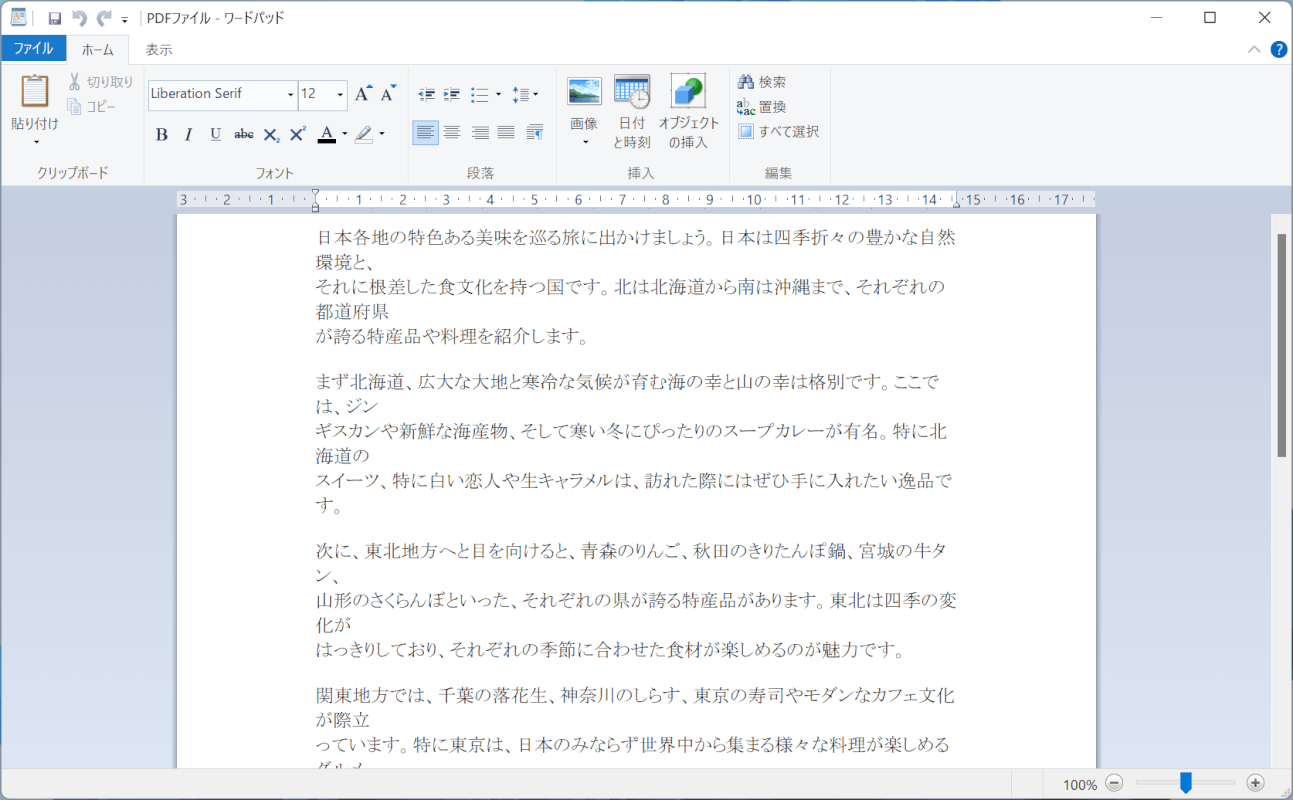The width and height of the screenshot is (1293, 800).
Task: Click the first-line indent marker on ruler
Action: click(315, 193)
